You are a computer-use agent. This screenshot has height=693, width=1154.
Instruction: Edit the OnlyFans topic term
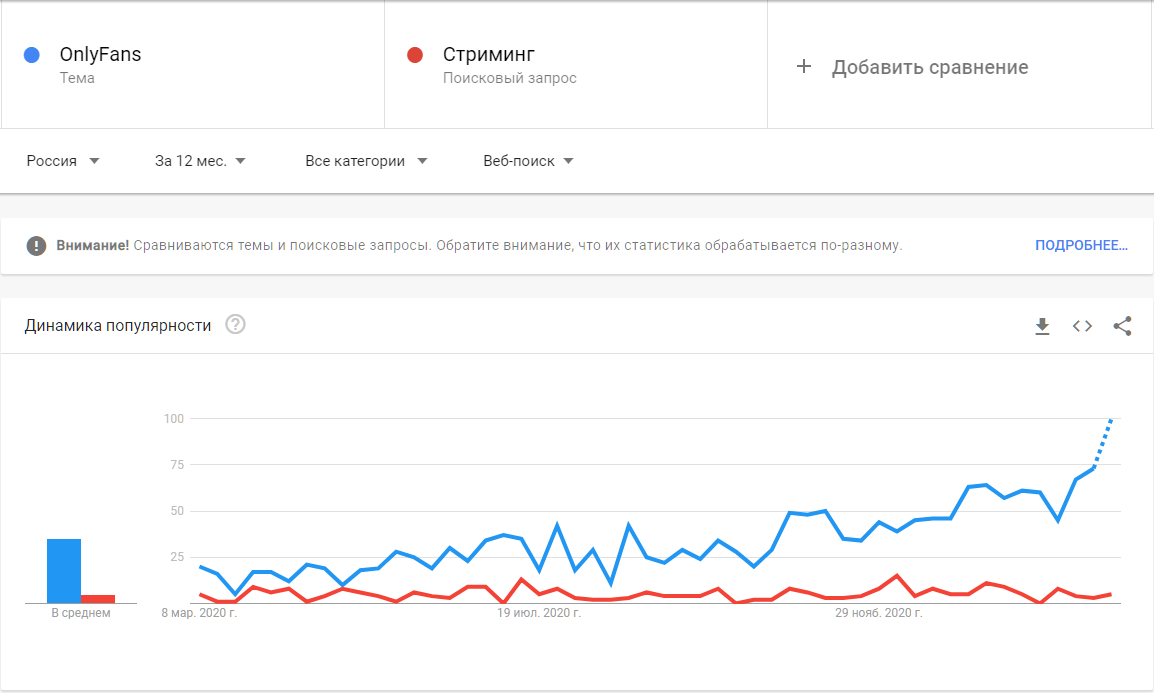100,55
